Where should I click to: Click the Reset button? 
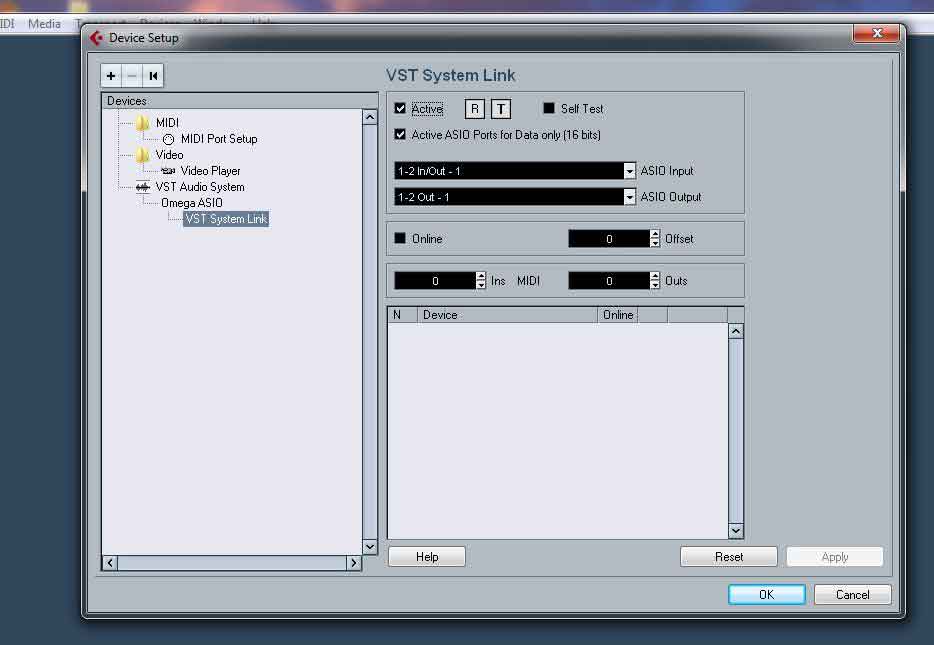pos(728,557)
